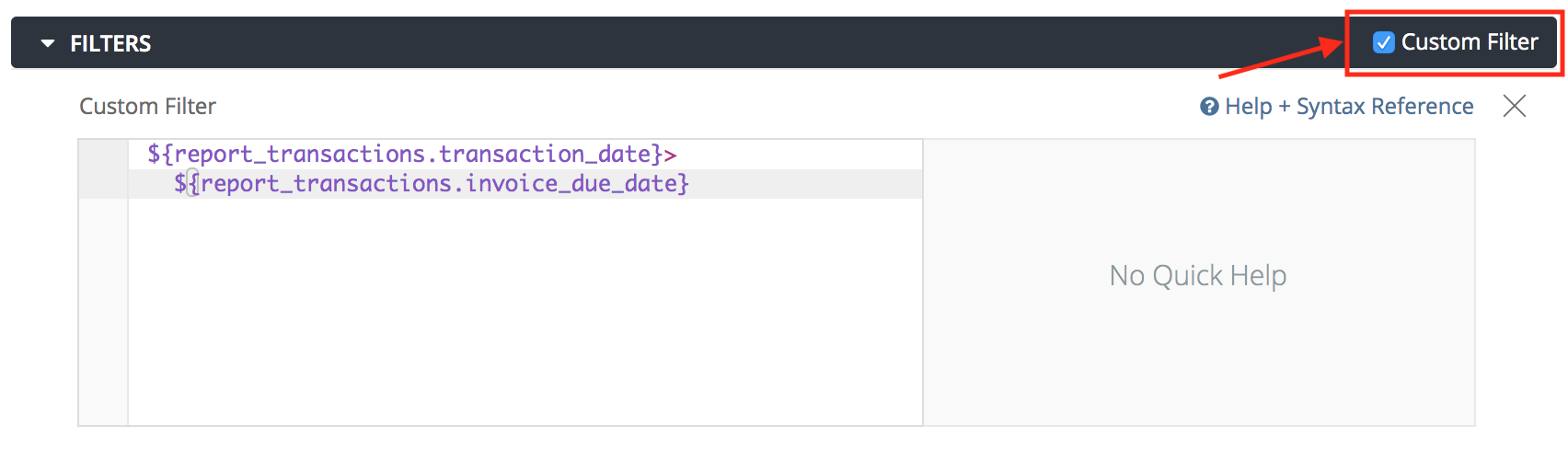
Task: Click the highlighted gutter beside the second line
Action: click(103, 184)
